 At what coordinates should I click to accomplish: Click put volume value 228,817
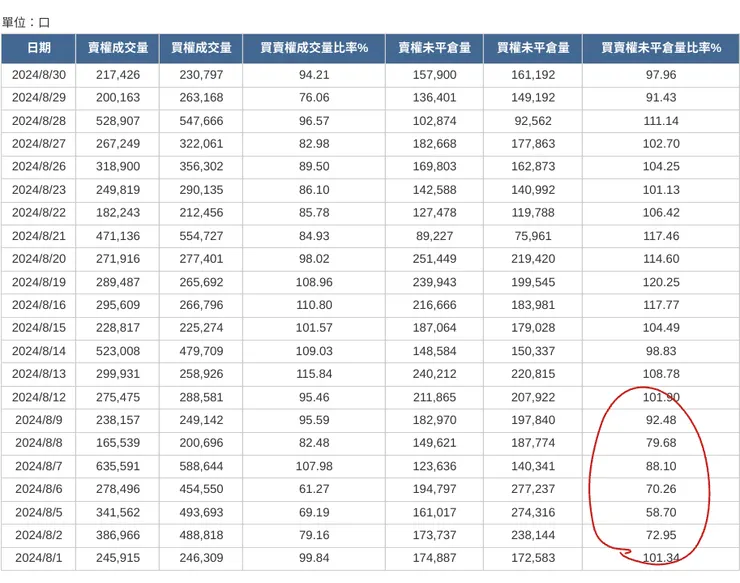pos(118,328)
